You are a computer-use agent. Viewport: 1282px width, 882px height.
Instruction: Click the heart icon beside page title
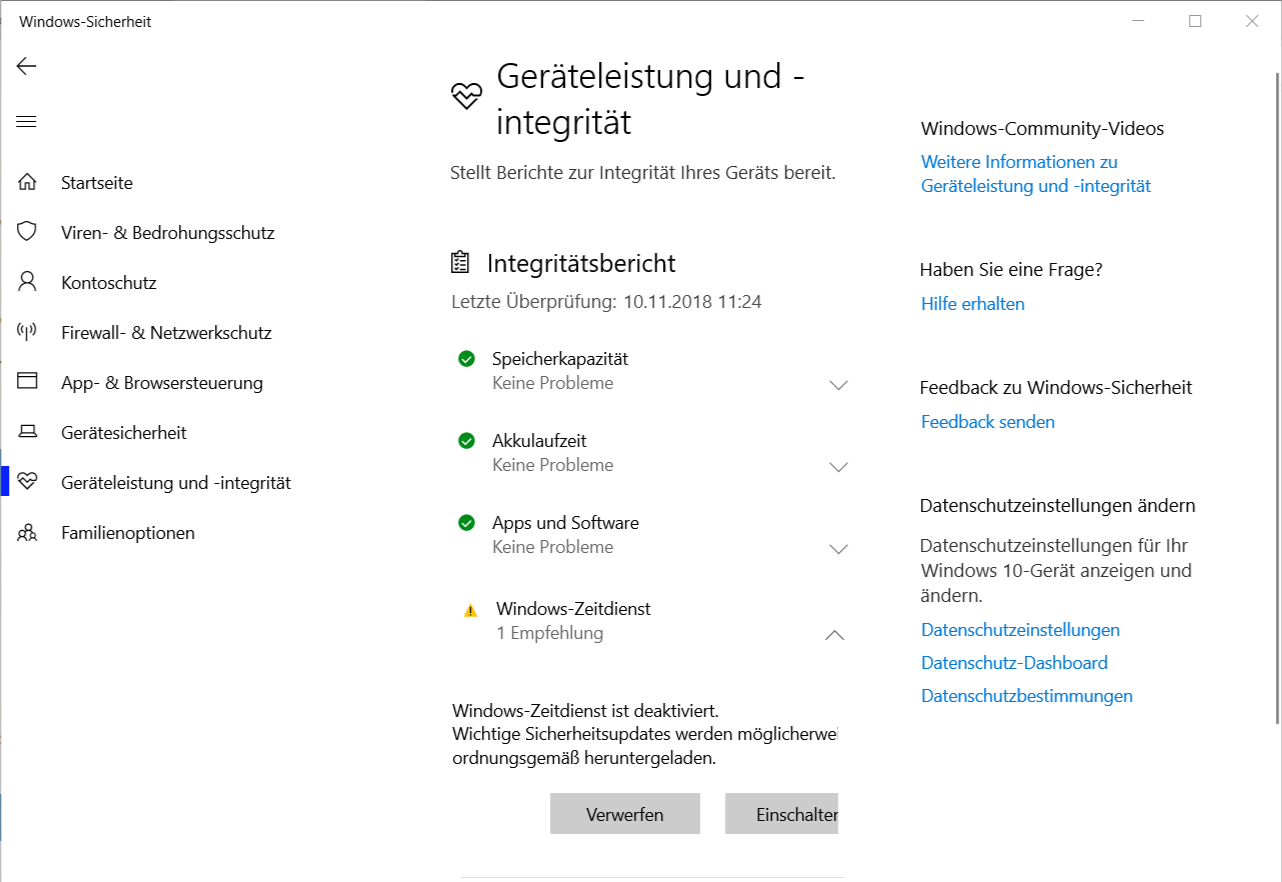(467, 95)
